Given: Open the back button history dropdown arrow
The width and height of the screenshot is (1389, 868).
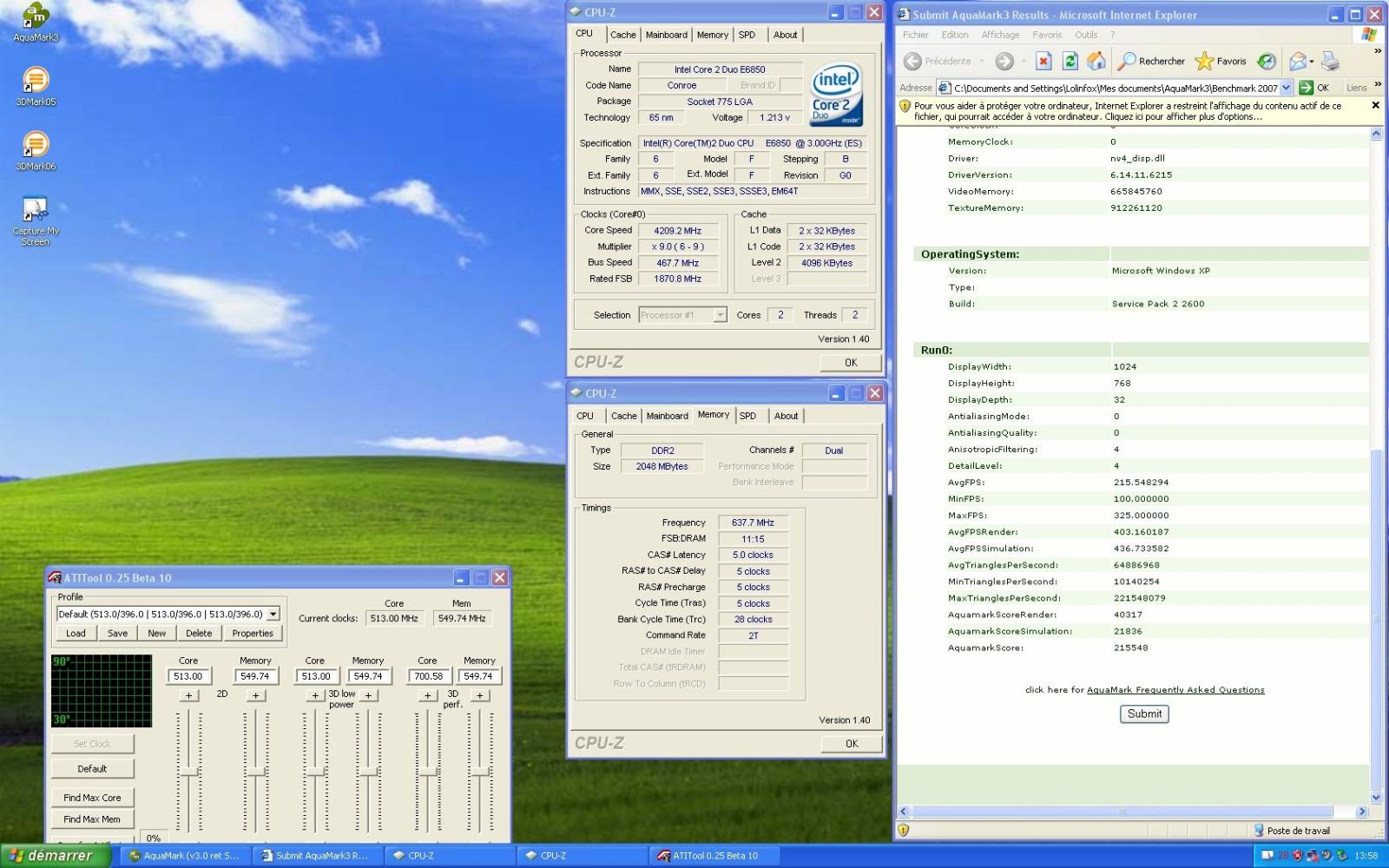Looking at the screenshot, I should click(x=982, y=61).
